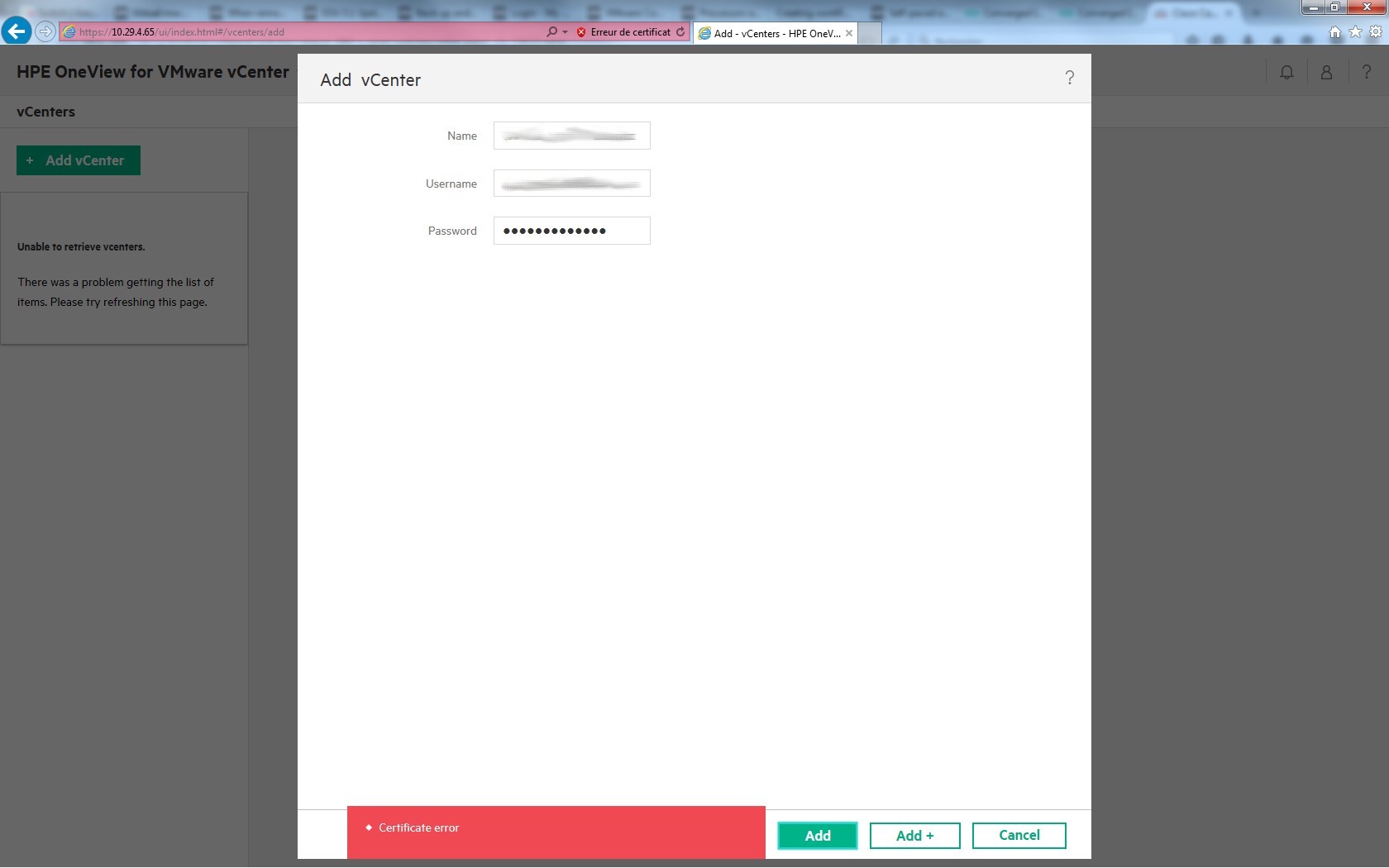The image size is (1389, 868).
Task: Minimize the browser window
Action: click(x=1315, y=7)
